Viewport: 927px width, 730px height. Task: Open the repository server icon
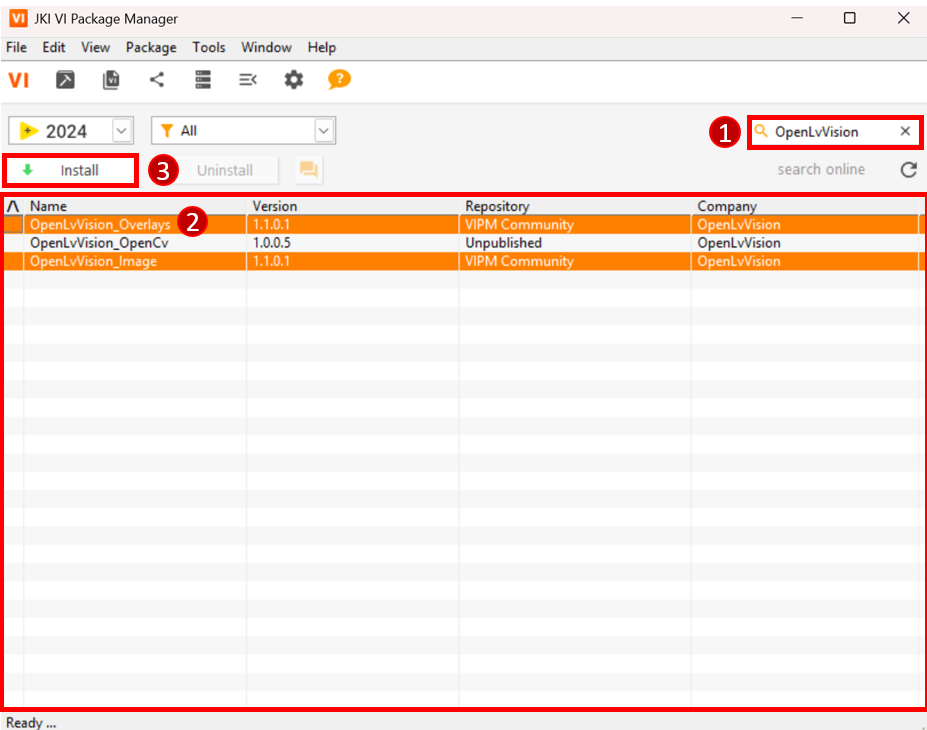(203, 80)
